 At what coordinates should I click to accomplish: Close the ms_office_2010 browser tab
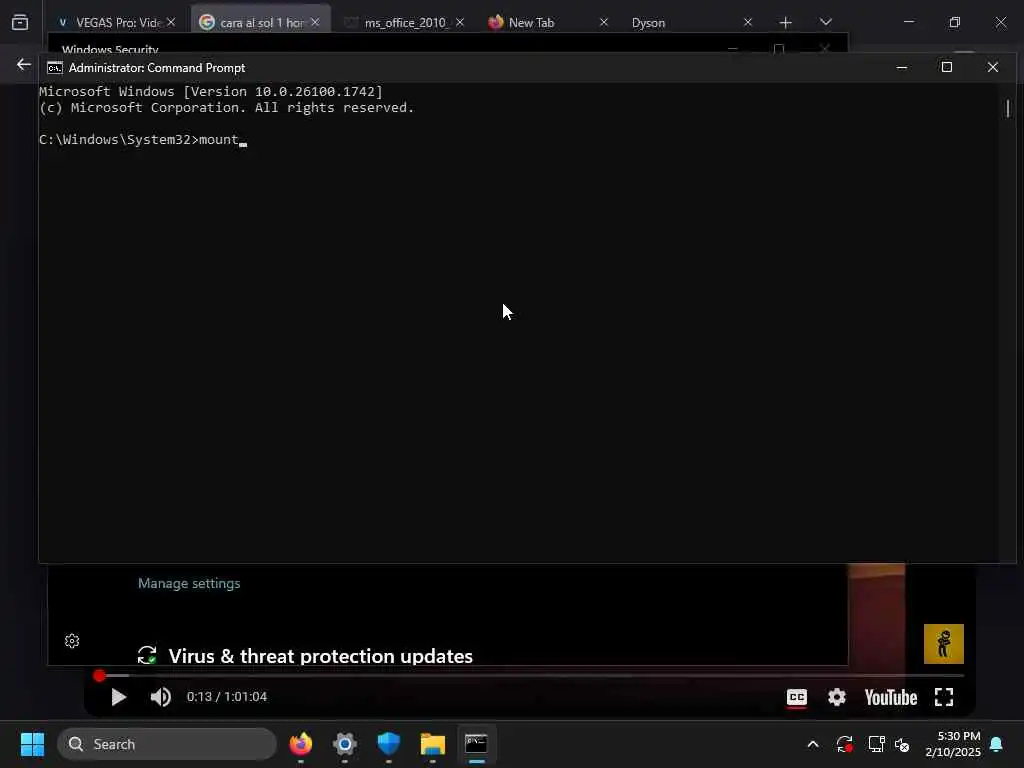[x=460, y=22]
